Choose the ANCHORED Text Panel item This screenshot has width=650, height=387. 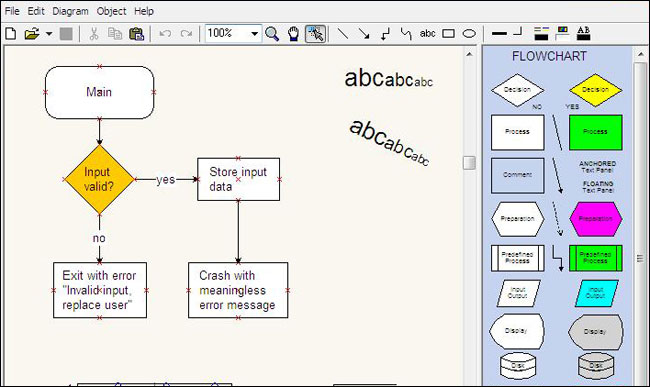click(597, 167)
